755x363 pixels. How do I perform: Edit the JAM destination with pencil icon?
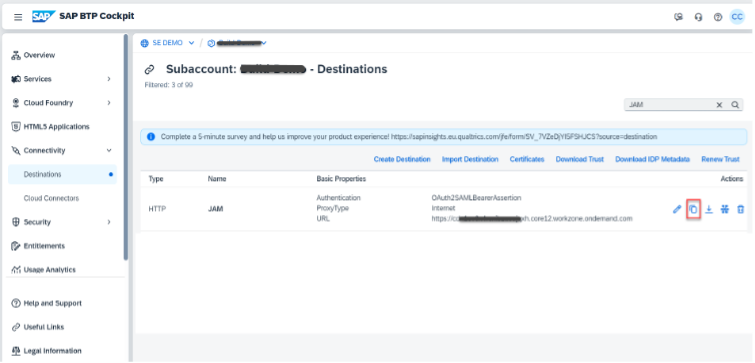tap(677, 209)
